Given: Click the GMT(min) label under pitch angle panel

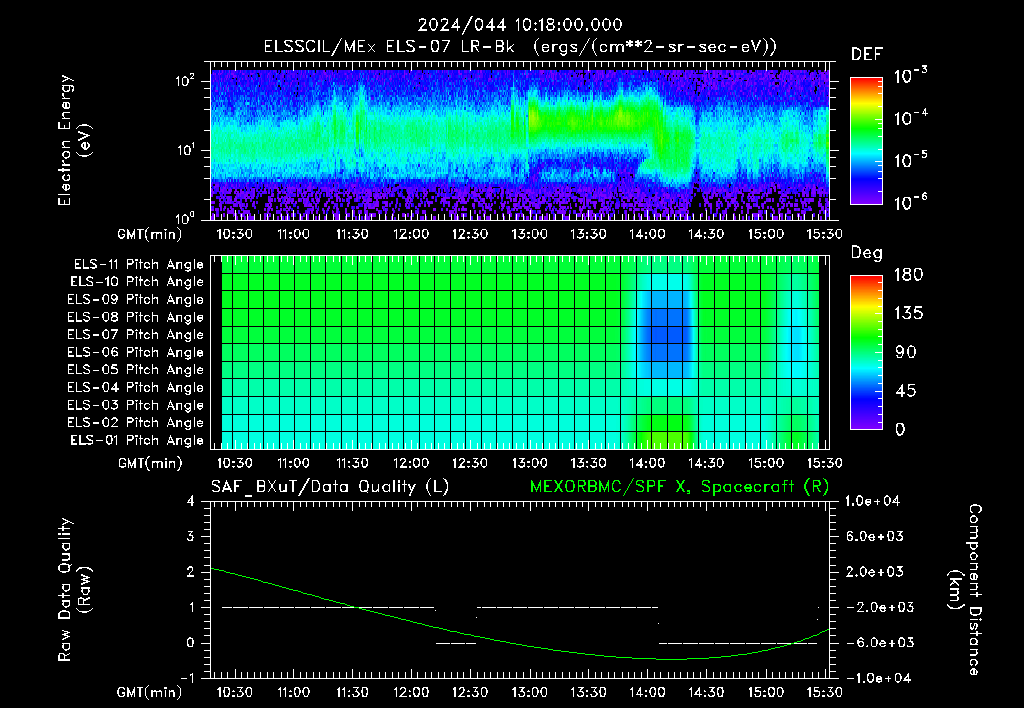Looking at the screenshot, I should [150, 464].
